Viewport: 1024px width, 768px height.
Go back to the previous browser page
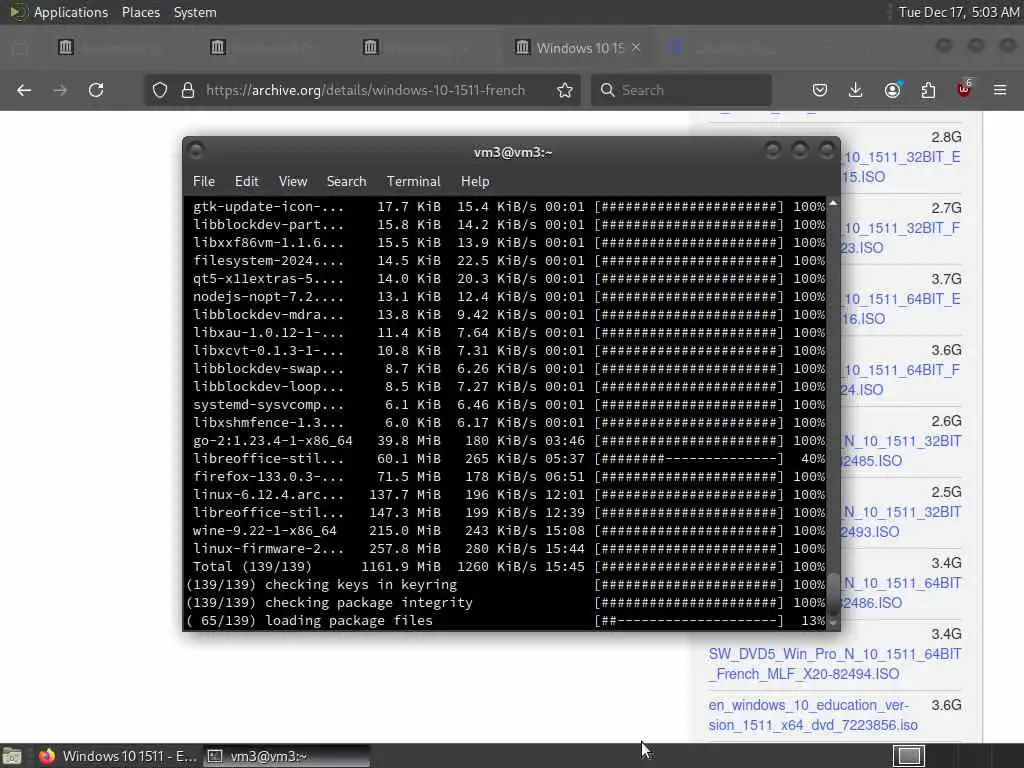pyautogui.click(x=24, y=90)
